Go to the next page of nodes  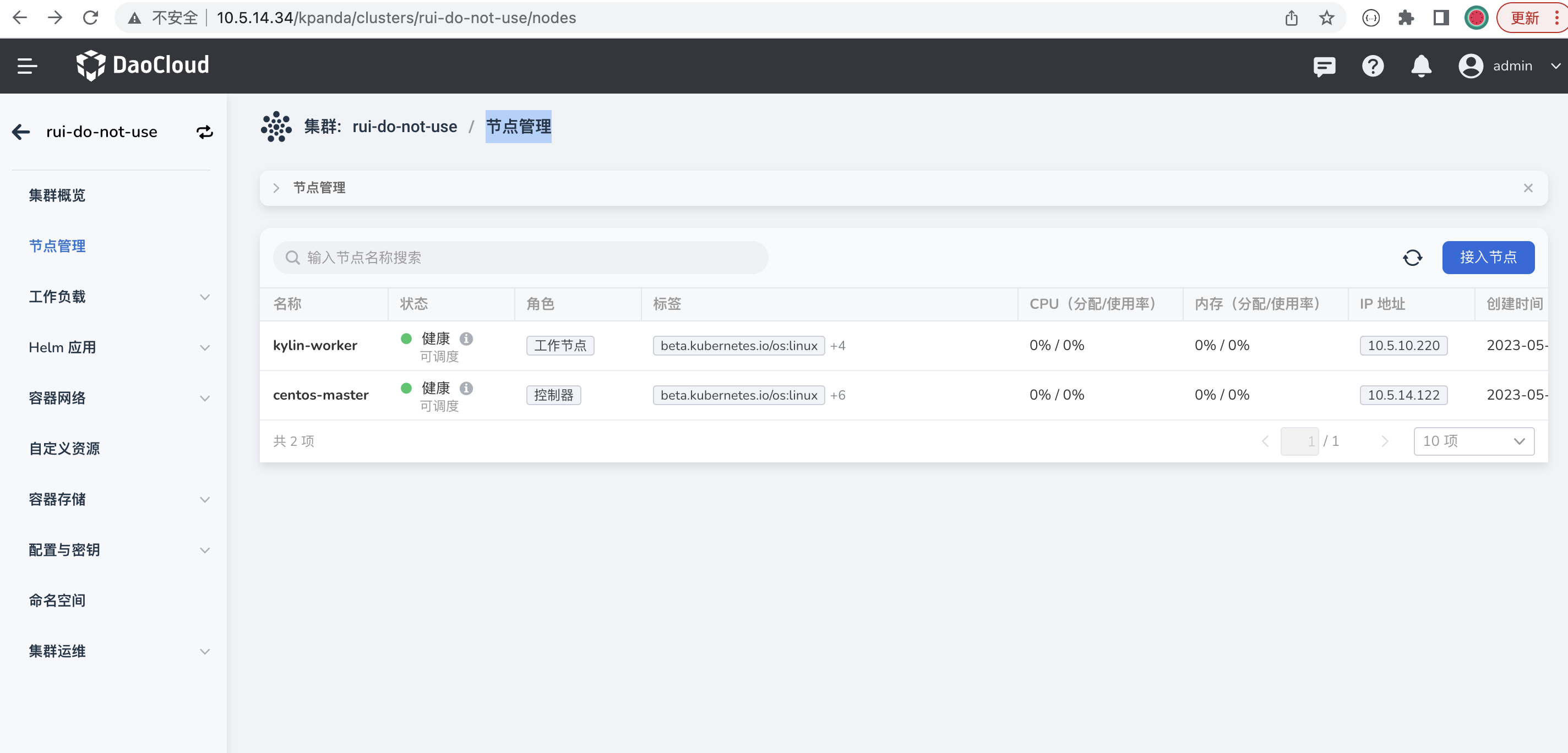(1385, 441)
